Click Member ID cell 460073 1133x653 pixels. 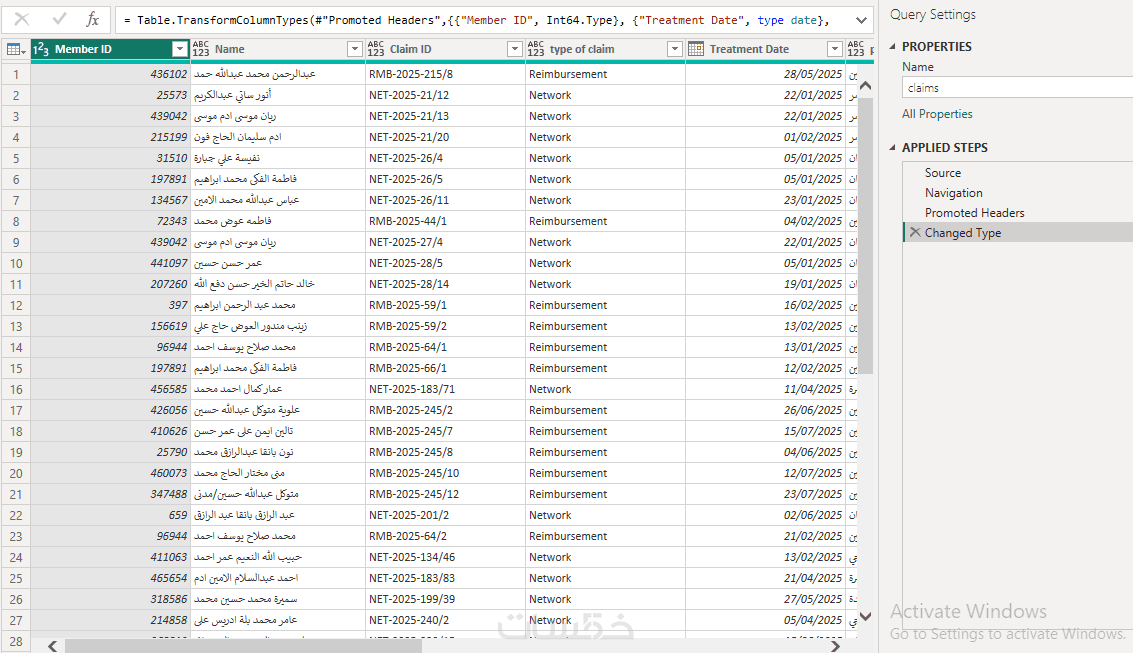[x=111, y=473]
